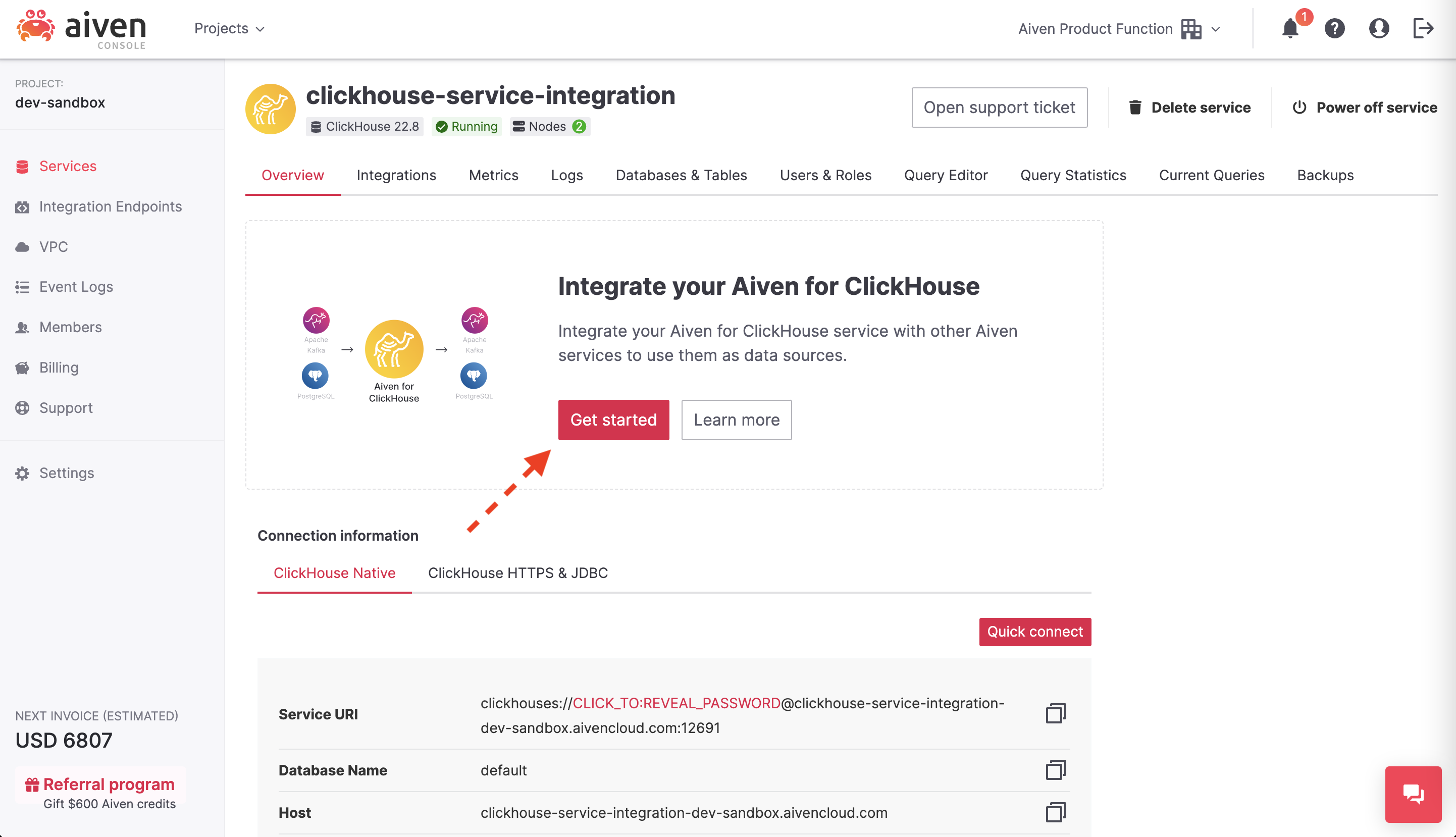Click the log out icon
The width and height of the screenshot is (1456, 837).
pyautogui.click(x=1423, y=28)
